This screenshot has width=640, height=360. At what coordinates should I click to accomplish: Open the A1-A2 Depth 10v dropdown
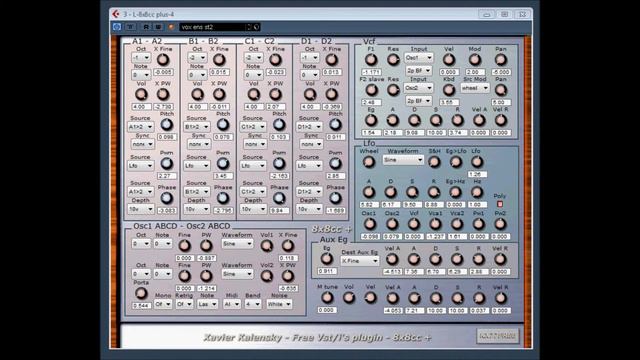pyautogui.click(x=141, y=209)
